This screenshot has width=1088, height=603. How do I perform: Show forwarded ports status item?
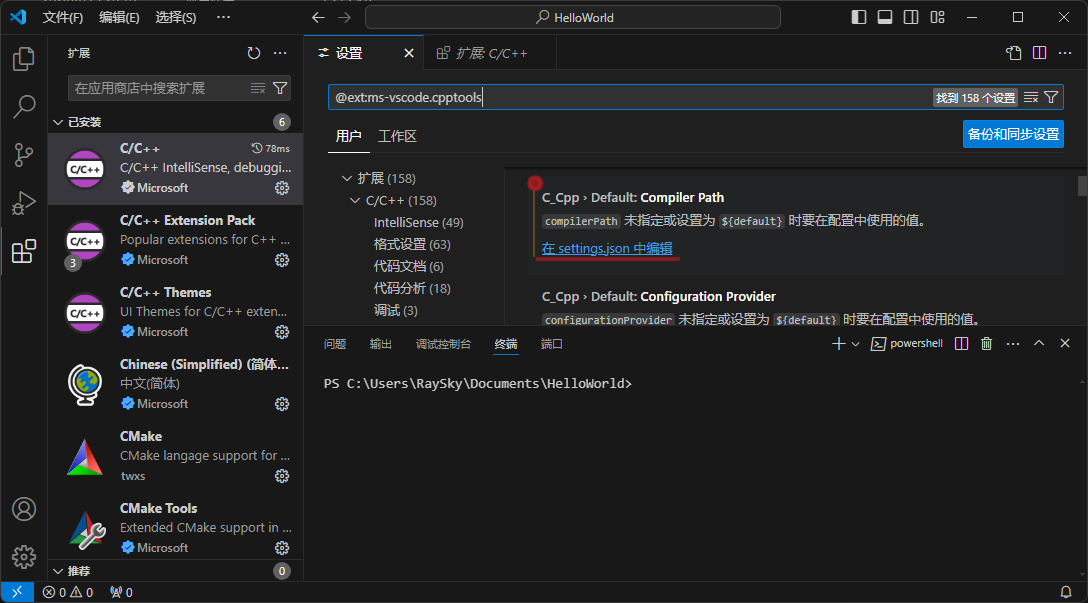tap(121, 593)
